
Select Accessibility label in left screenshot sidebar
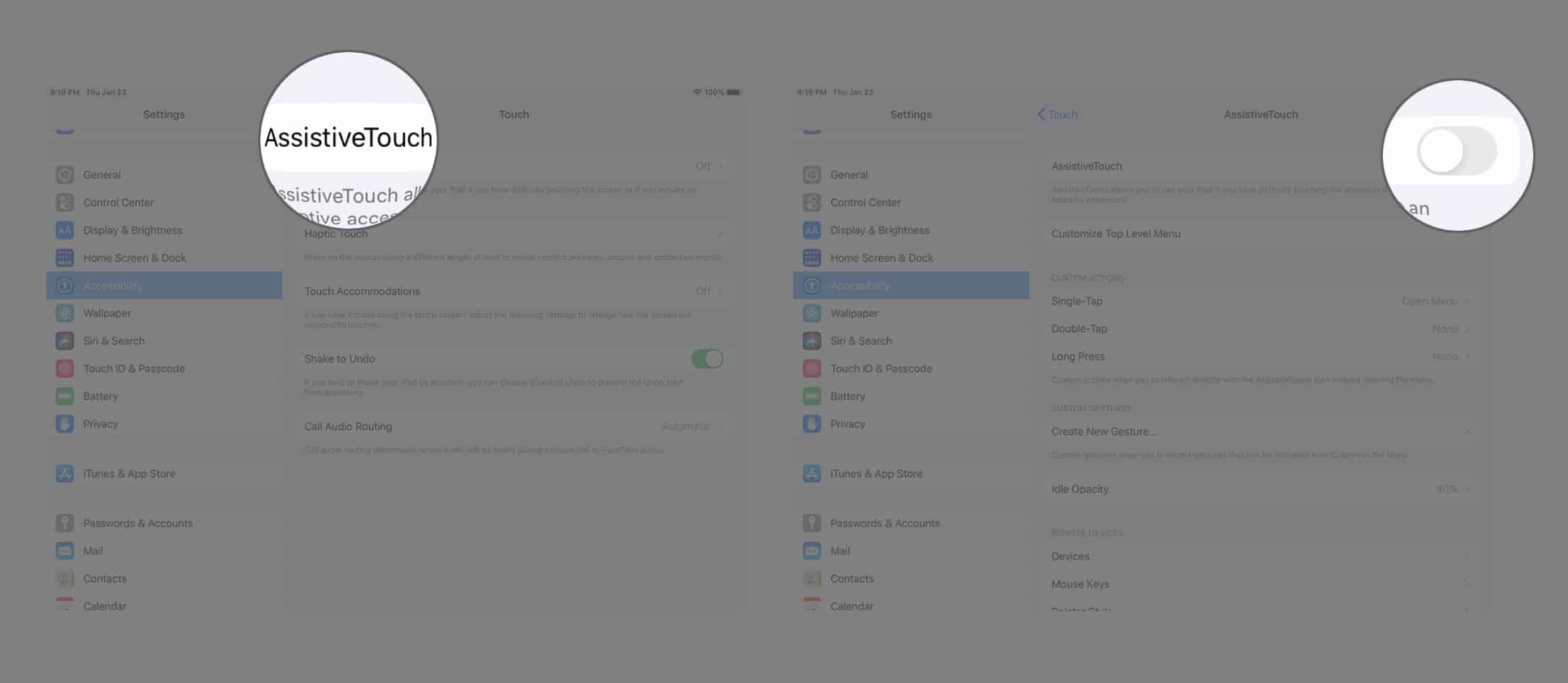tap(113, 286)
